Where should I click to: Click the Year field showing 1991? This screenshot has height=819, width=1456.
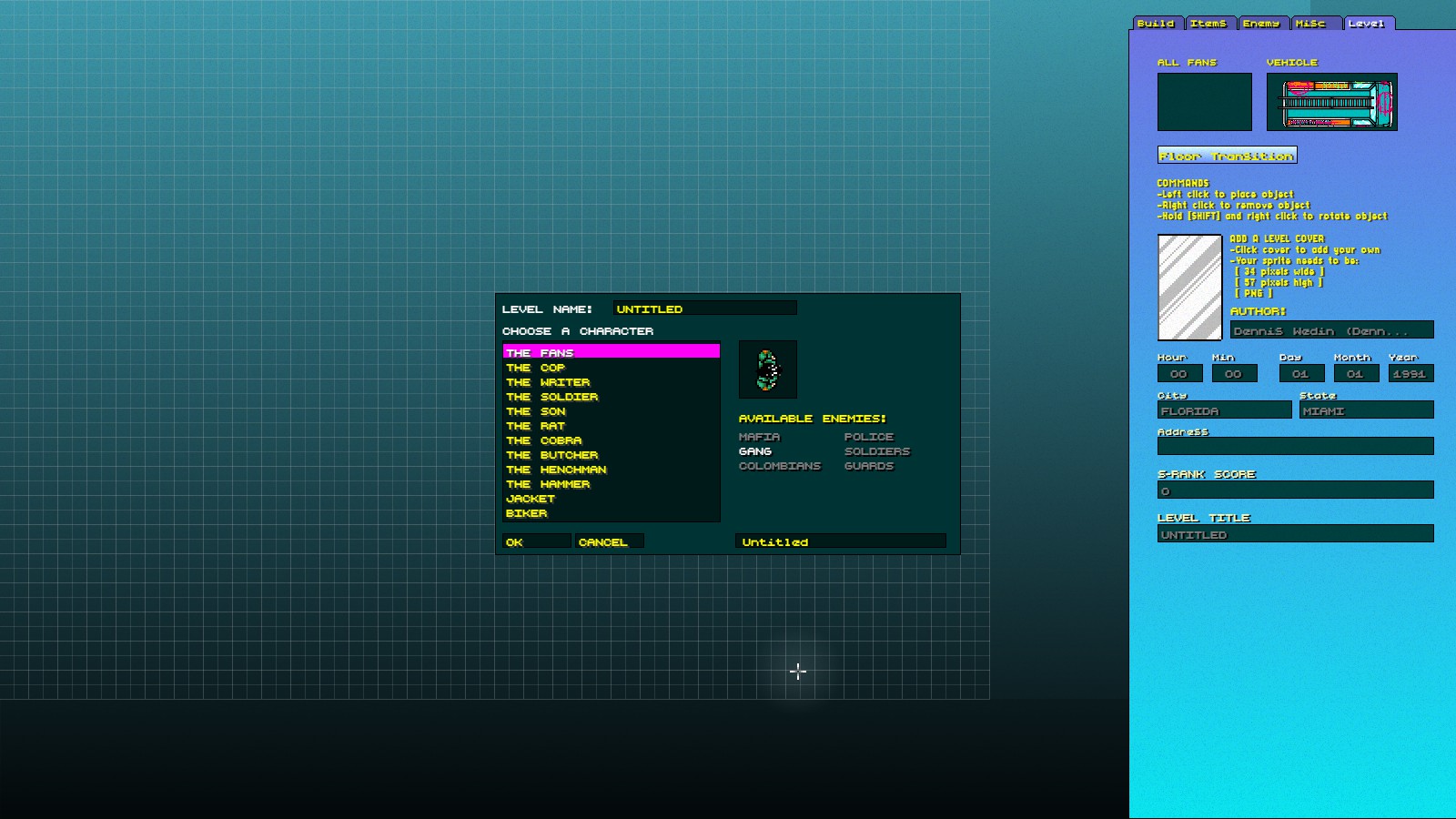click(x=1410, y=374)
